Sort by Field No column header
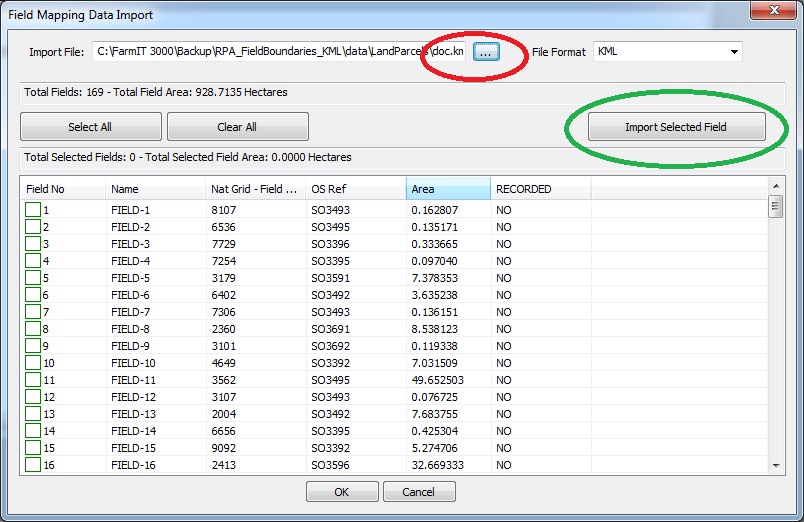The width and height of the screenshot is (804, 522). (x=63, y=189)
